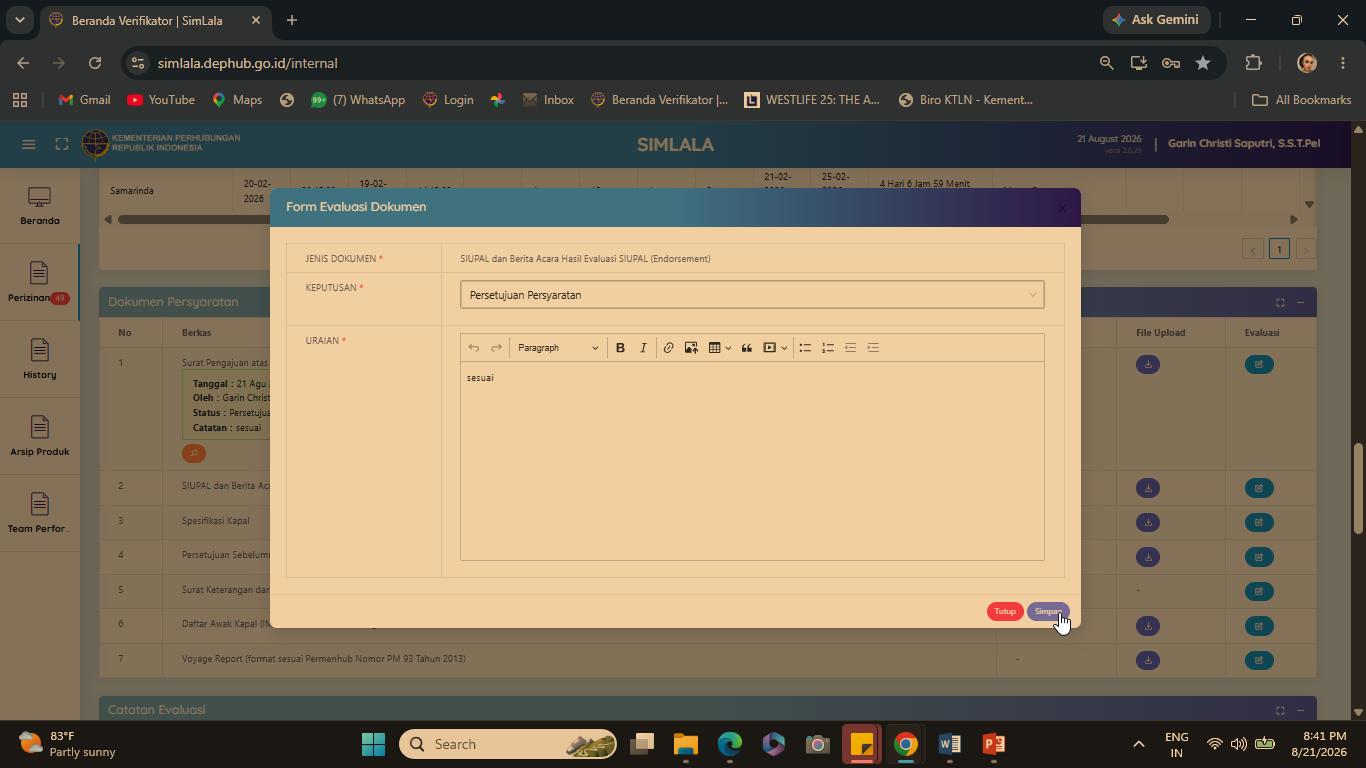The height and width of the screenshot is (768, 1366).
Task: Click inside the Uraian text area
Action: [752, 460]
